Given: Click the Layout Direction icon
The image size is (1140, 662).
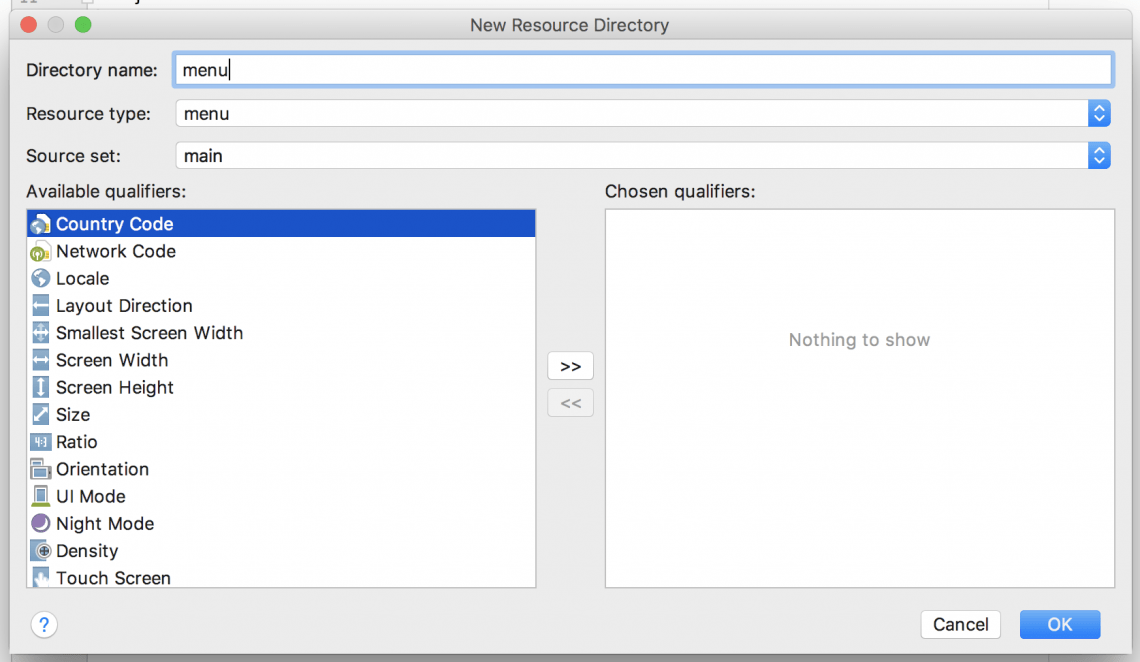Looking at the screenshot, I should click(40, 306).
